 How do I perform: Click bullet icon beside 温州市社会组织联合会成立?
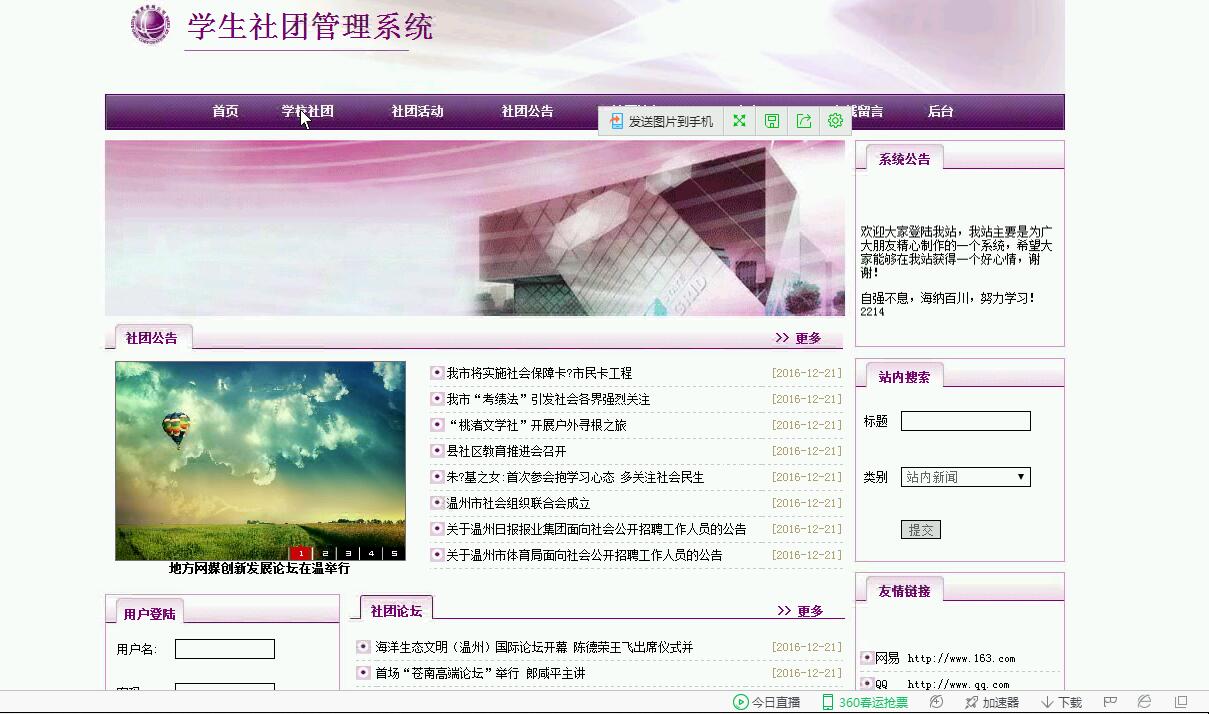click(437, 503)
